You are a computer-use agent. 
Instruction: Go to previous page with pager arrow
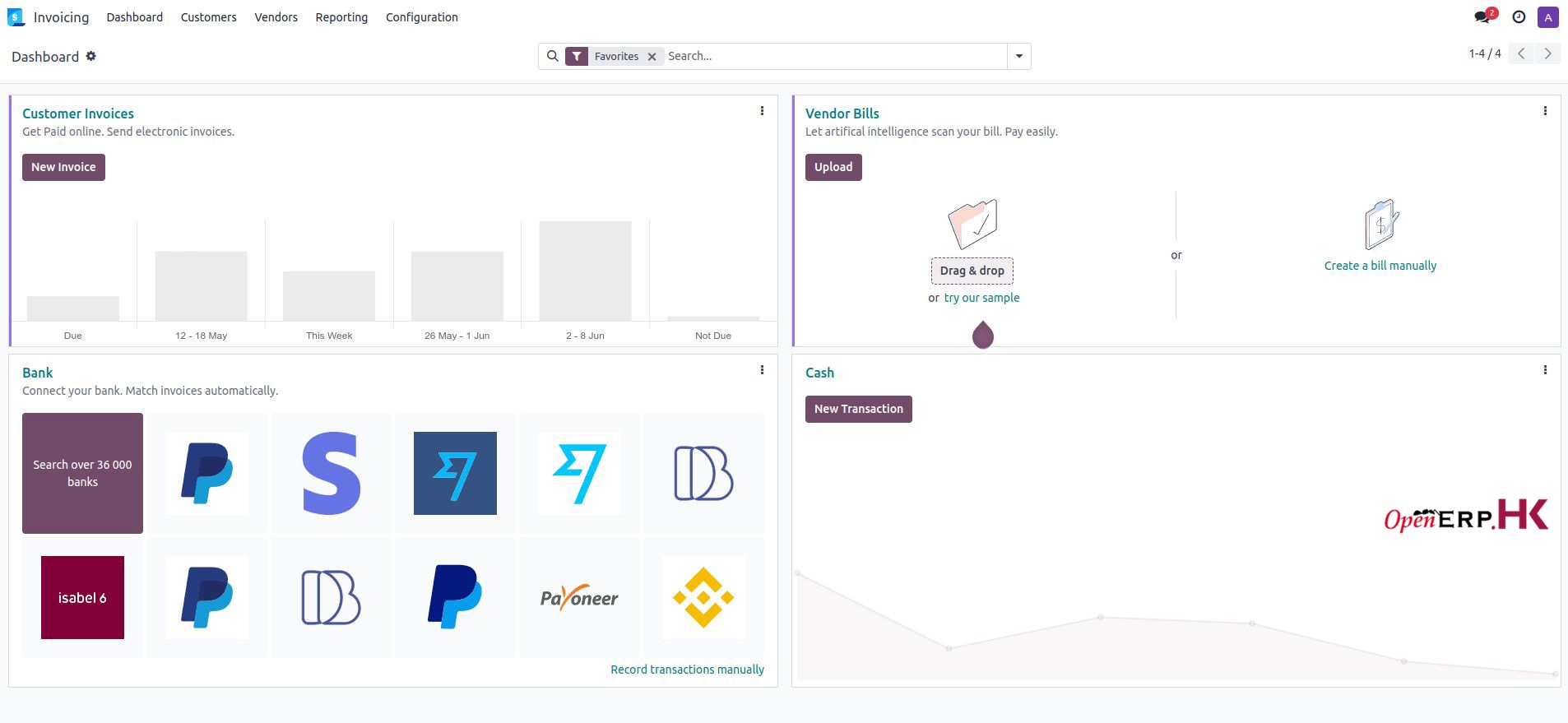pyautogui.click(x=1522, y=53)
